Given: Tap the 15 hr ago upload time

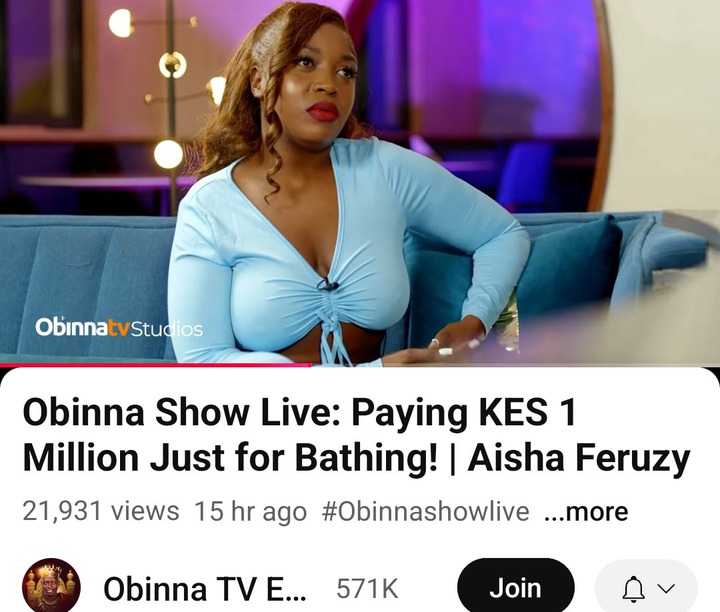Looking at the screenshot, I should tap(250, 511).
